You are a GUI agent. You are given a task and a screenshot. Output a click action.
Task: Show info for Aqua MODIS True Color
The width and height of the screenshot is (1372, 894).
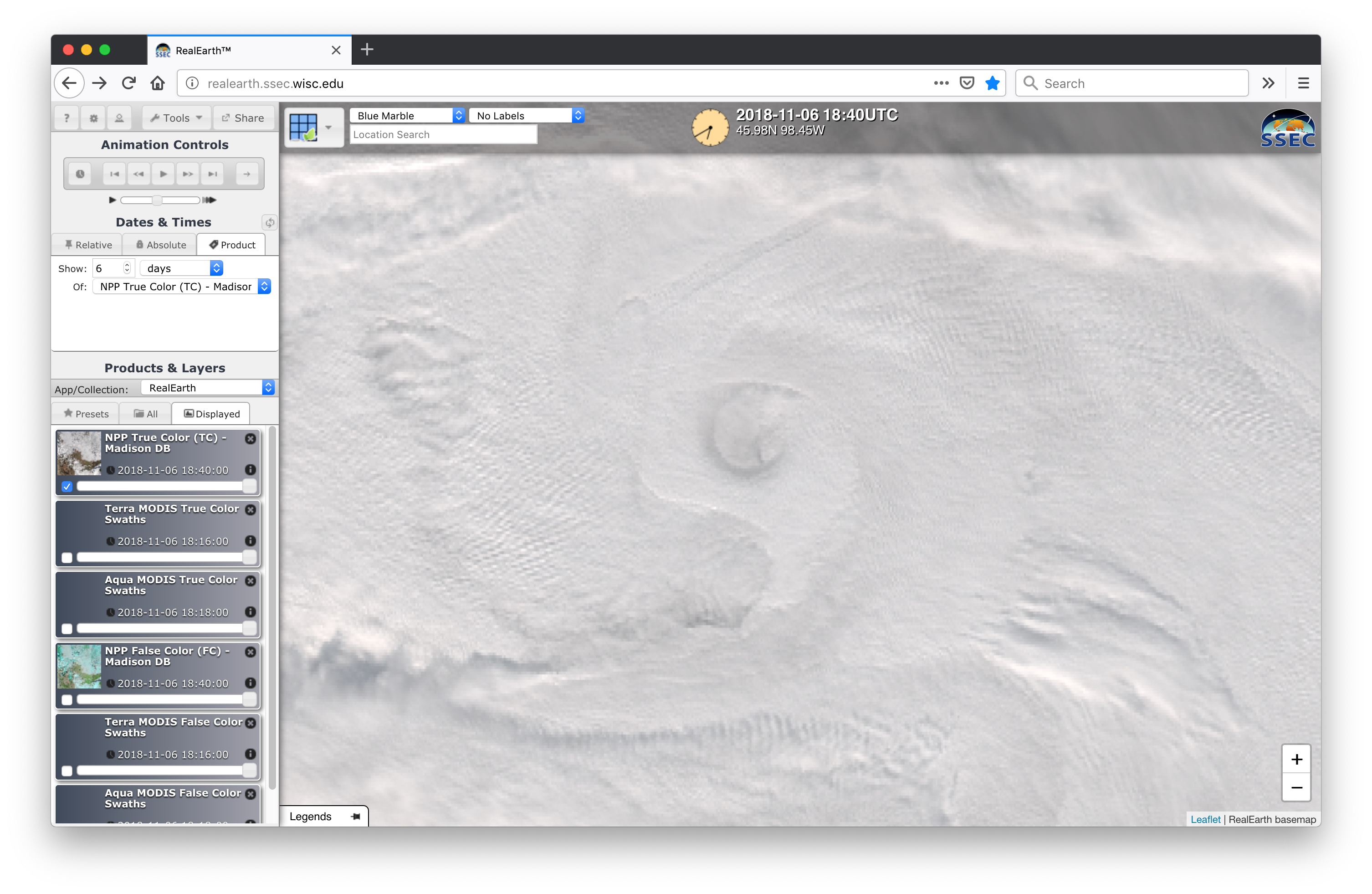(250, 611)
